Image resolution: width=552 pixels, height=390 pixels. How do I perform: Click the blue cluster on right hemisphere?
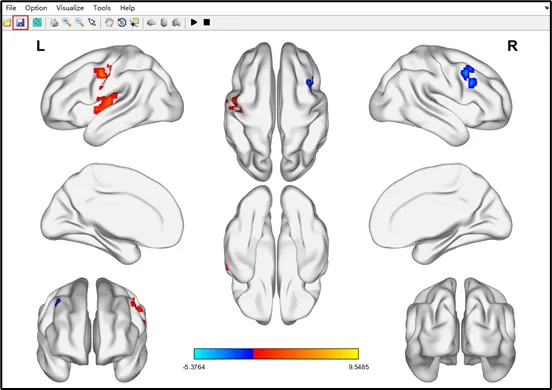pos(469,76)
